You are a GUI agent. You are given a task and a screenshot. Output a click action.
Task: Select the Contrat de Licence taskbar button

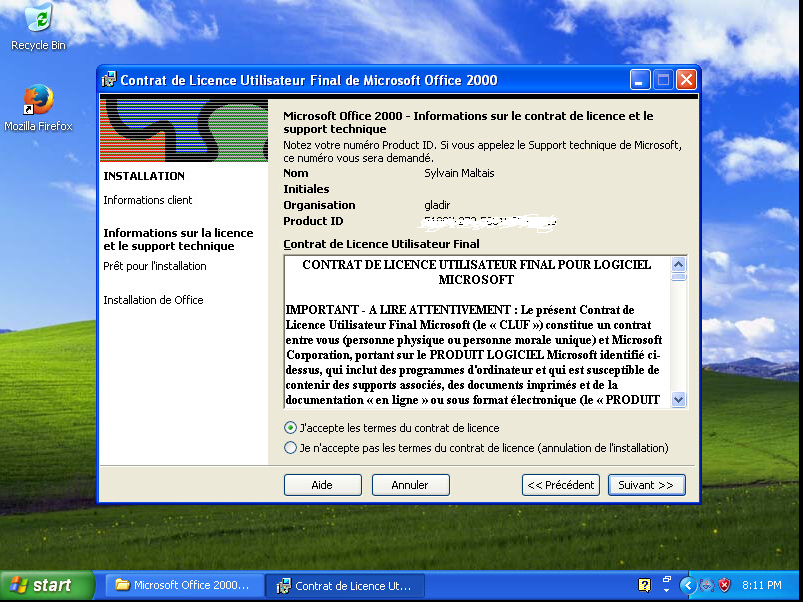click(345, 586)
